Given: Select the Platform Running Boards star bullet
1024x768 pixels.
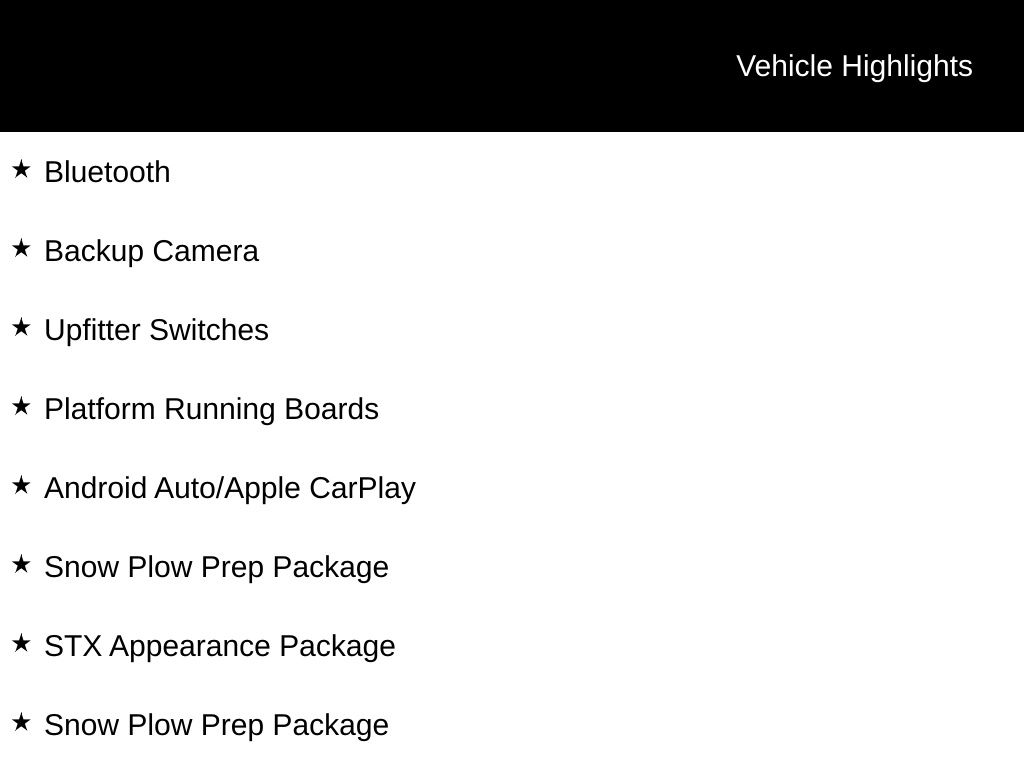Looking at the screenshot, I should [x=21, y=406].
